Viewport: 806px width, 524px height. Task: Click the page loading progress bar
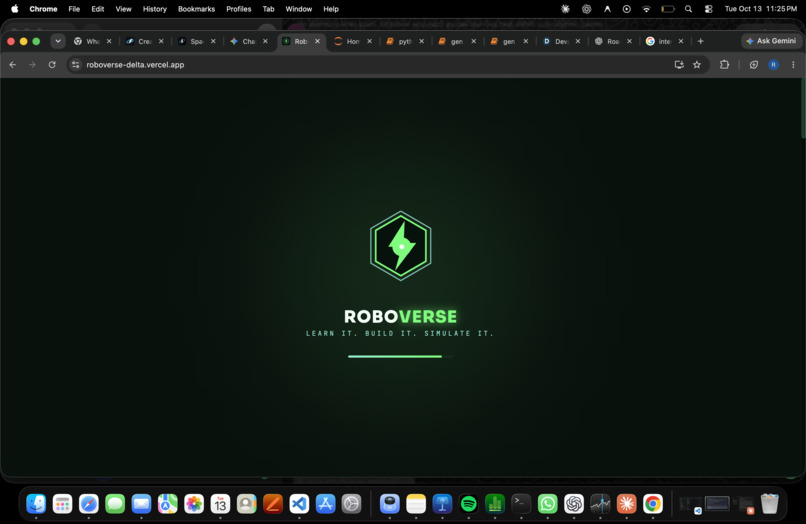point(400,356)
